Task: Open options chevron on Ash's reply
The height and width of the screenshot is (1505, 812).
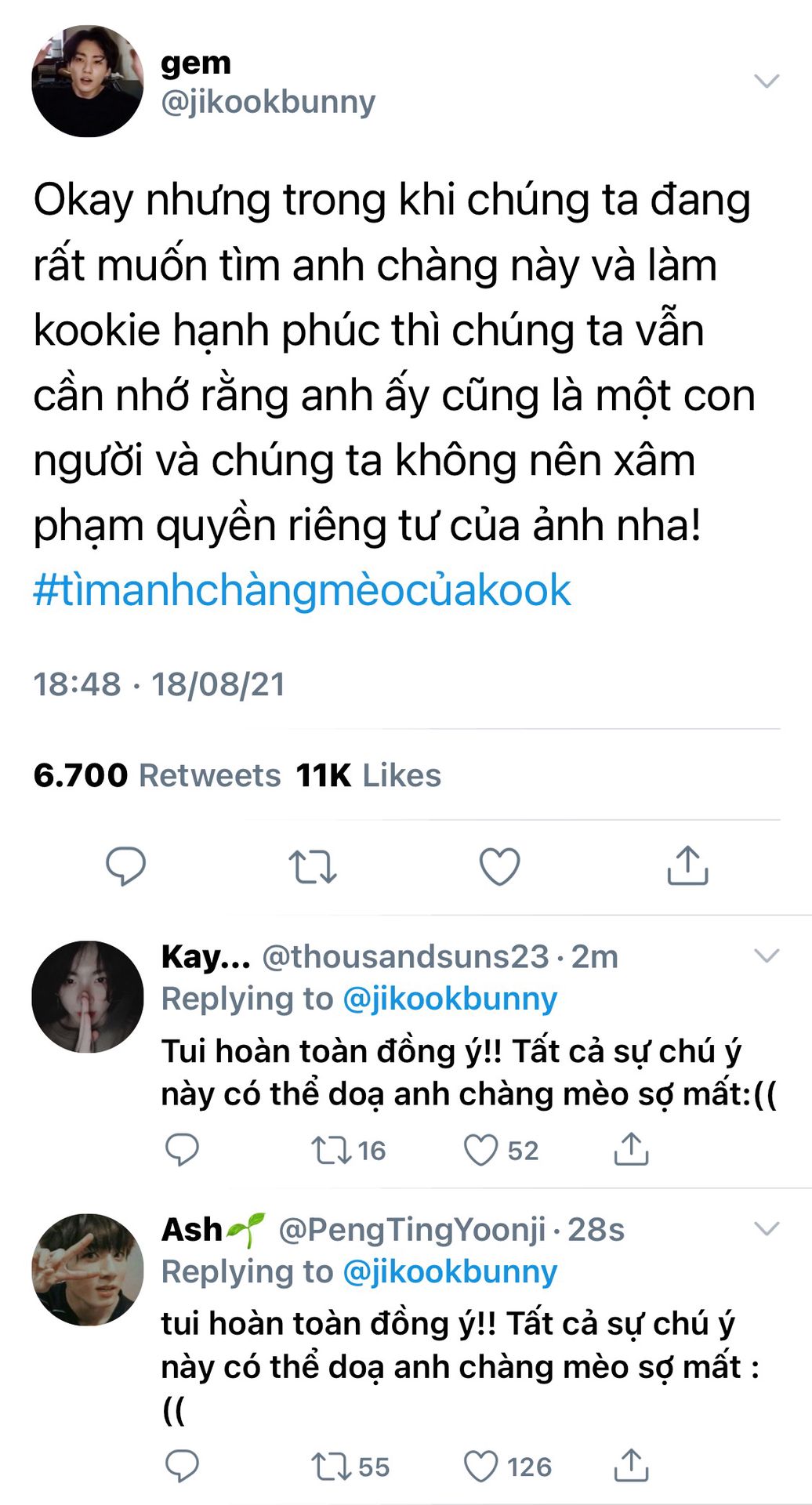Action: coord(766,1228)
